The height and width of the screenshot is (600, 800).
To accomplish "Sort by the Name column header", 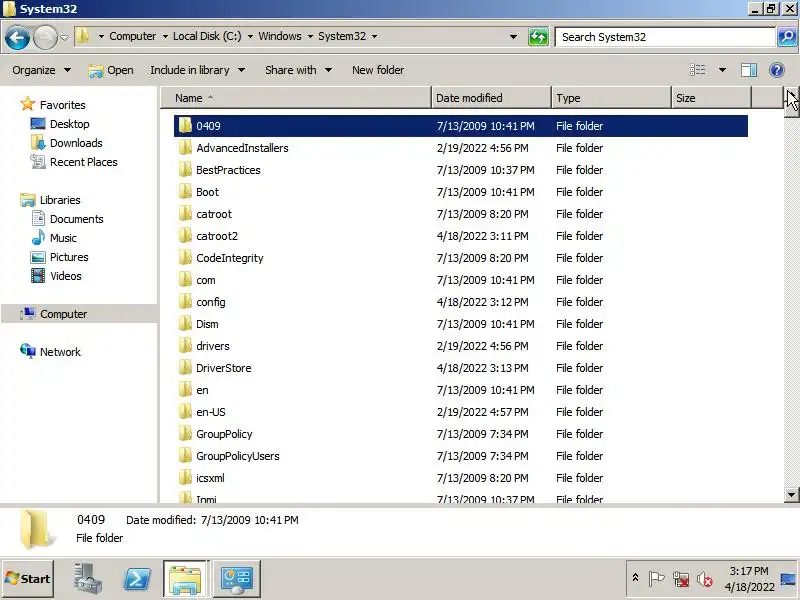I will coord(296,98).
